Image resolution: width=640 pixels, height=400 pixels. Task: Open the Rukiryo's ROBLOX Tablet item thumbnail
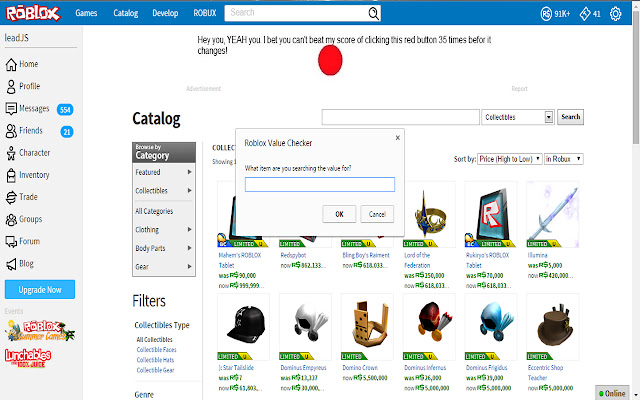[491, 215]
